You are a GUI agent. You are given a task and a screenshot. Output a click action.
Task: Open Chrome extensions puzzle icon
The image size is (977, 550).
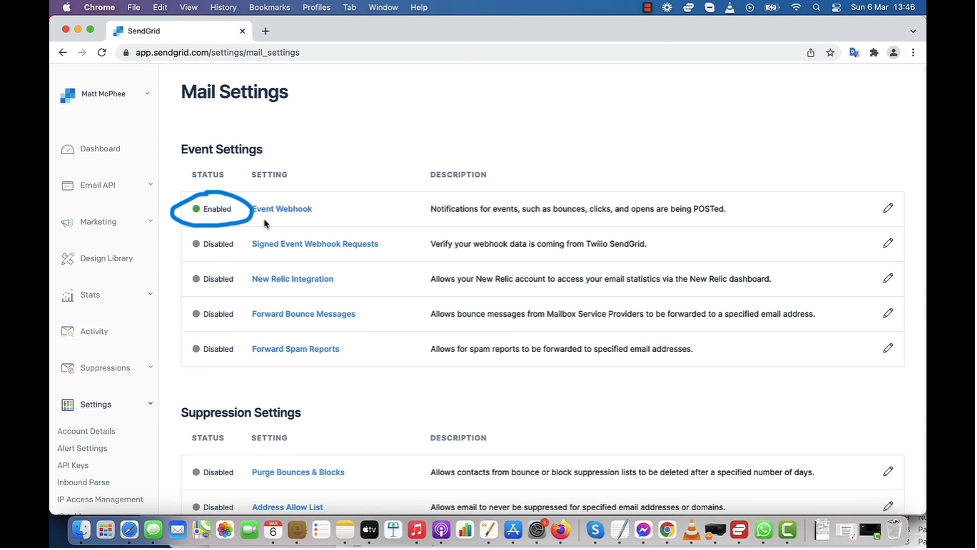point(874,53)
